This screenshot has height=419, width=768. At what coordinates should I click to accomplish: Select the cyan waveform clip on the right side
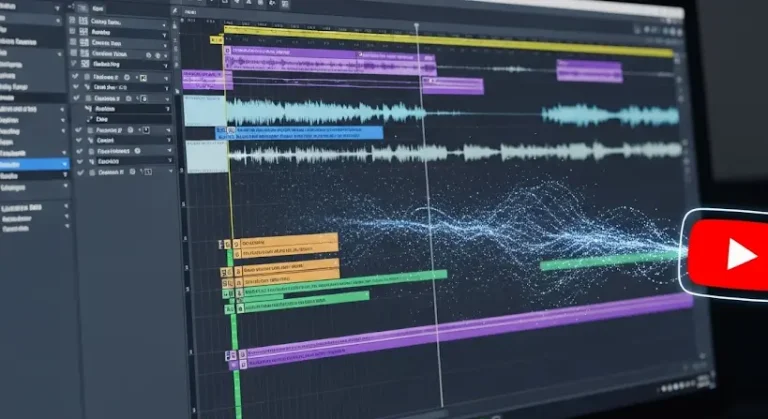tap(610, 115)
